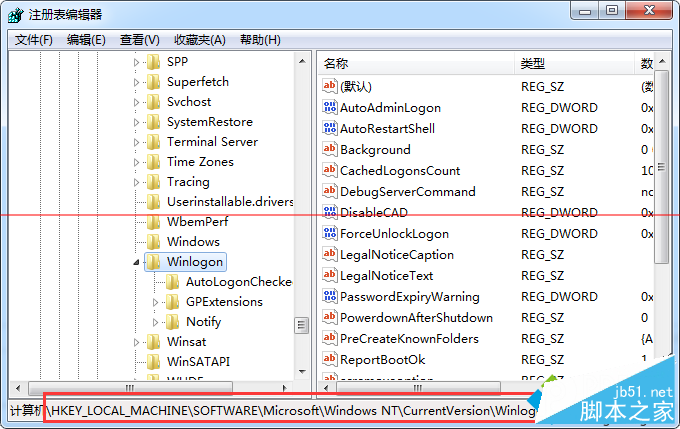Click the Winlogon folder icon in tree

[x=153, y=262]
